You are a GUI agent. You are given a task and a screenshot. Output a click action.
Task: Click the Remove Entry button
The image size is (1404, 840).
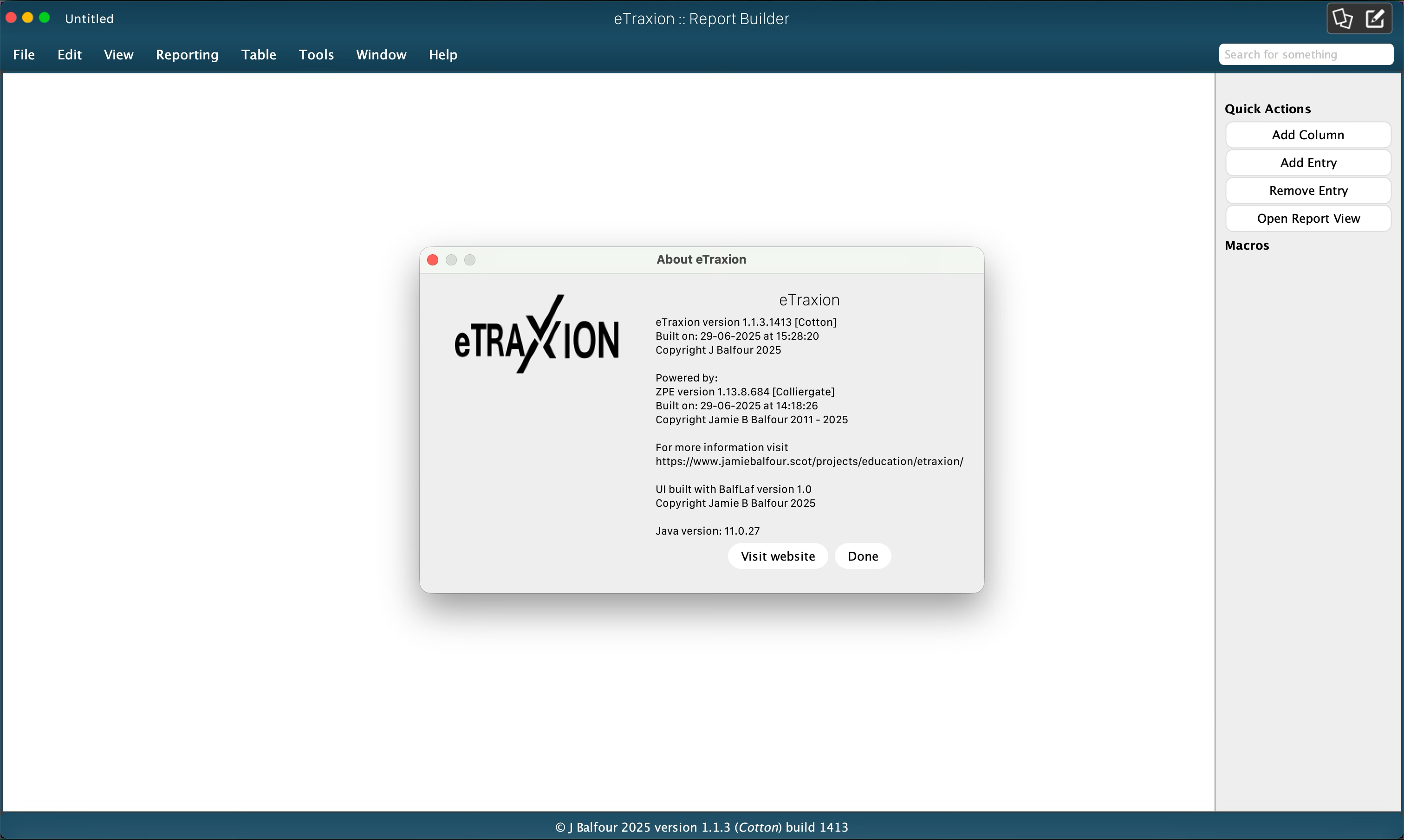1308,190
